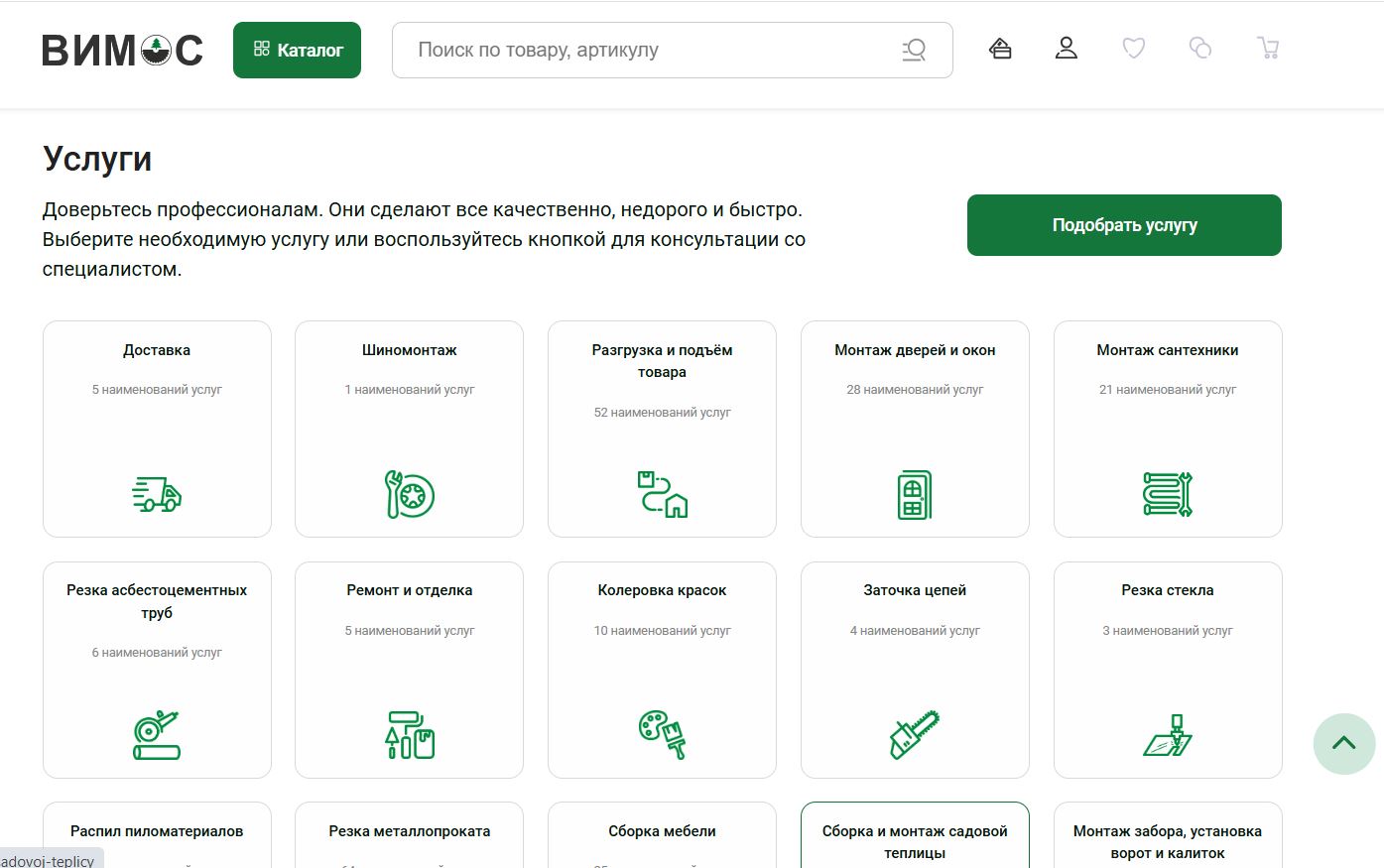Click the store pickup icon in header
This screenshot has width=1384, height=868.
point(1000,49)
